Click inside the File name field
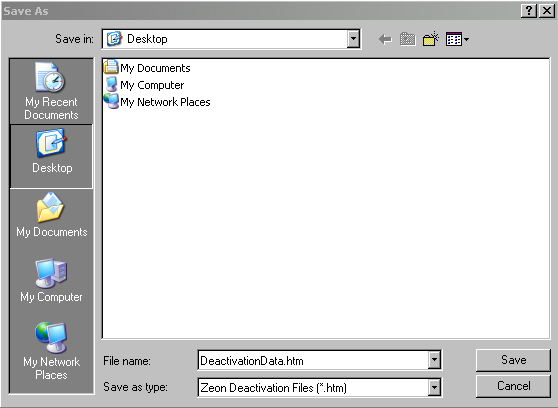Viewport: 558px width, 408px height. (x=313, y=360)
